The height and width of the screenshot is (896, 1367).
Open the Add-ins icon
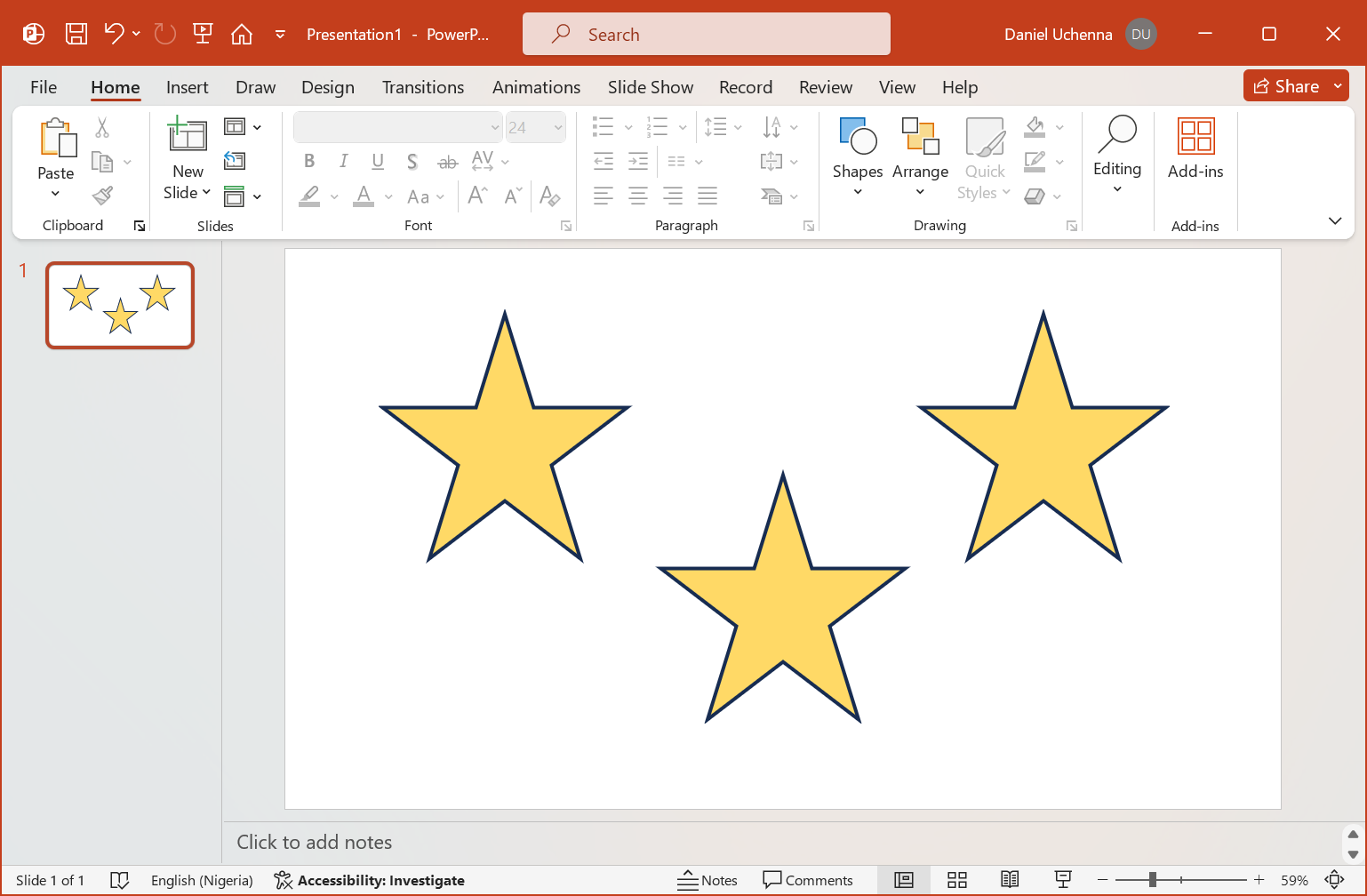pyautogui.click(x=1195, y=148)
